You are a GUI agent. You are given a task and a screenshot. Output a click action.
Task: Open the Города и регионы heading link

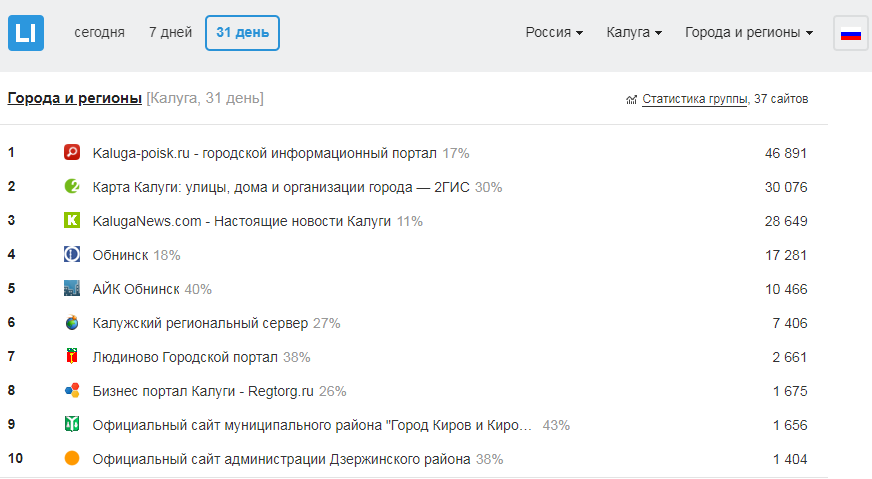(74, 98)
